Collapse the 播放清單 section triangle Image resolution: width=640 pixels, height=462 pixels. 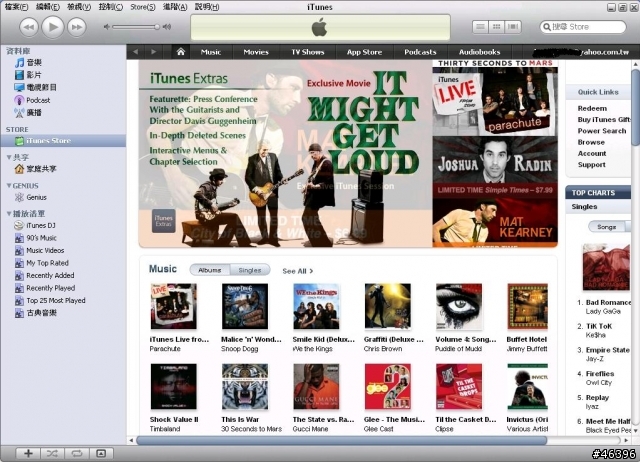(x=9, y=213)
